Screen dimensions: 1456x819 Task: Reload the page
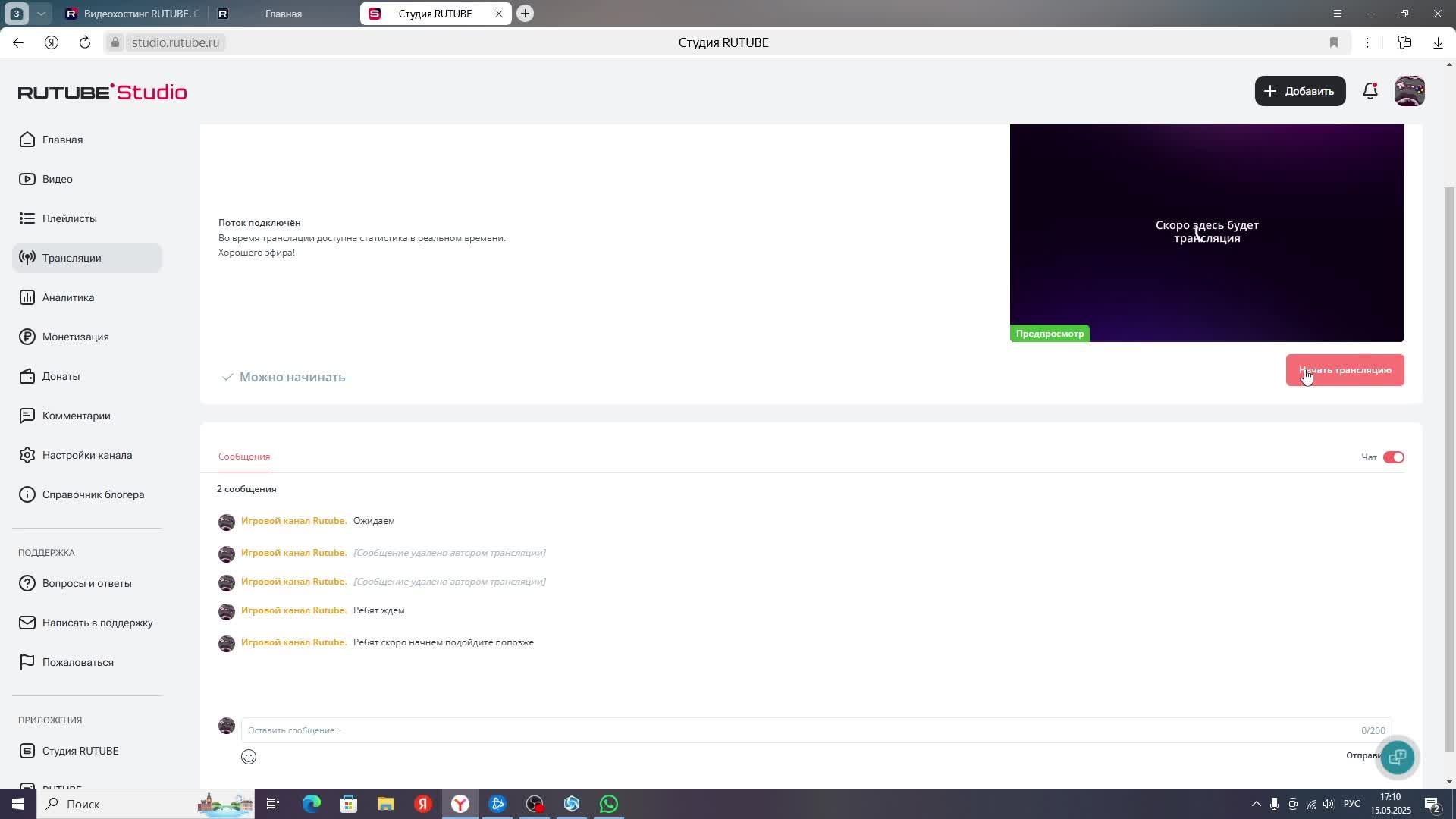click(85, 42)
